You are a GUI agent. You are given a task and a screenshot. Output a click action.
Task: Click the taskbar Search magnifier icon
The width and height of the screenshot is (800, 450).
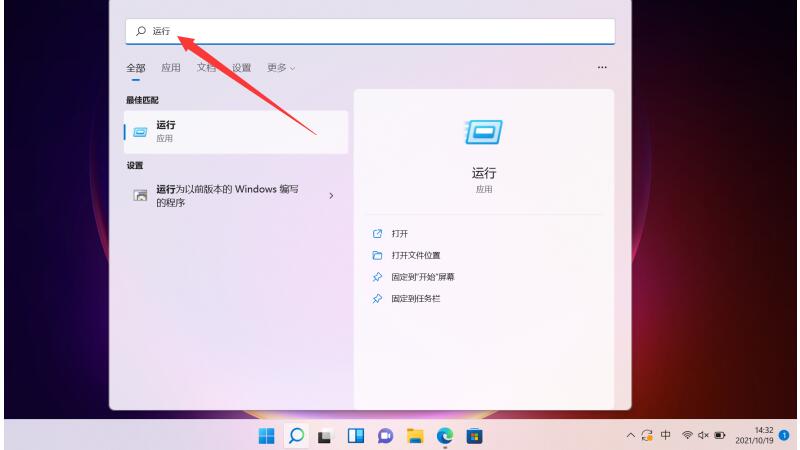point(296,436)
